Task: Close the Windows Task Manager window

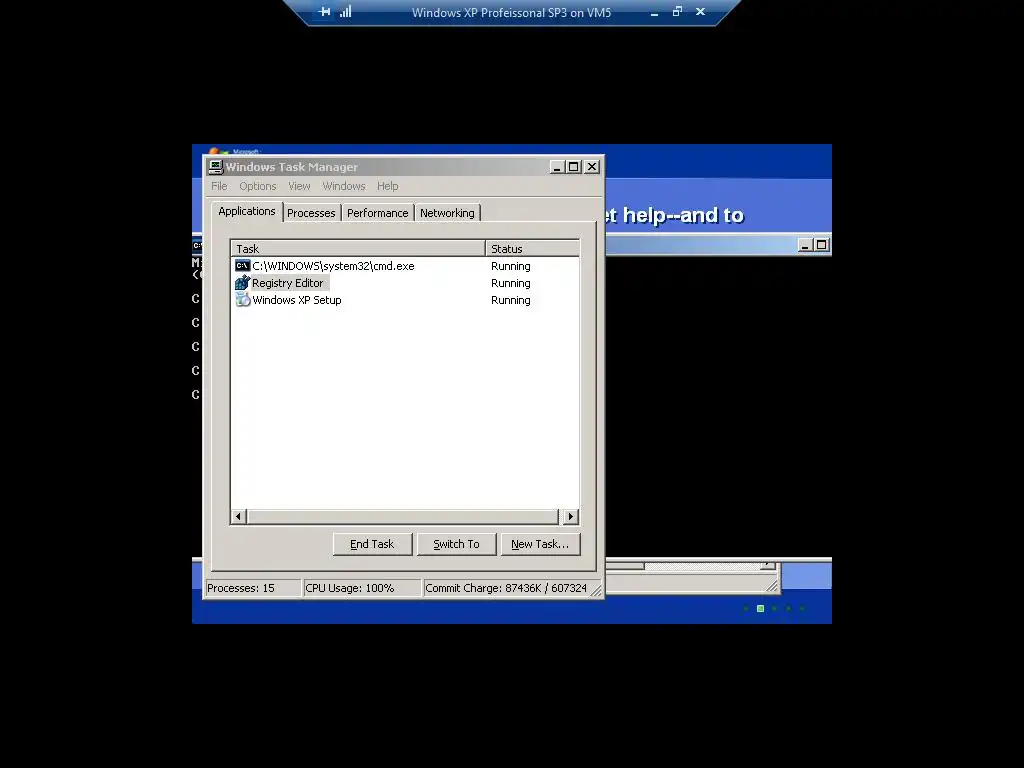Action: click(x=592, y=167)
